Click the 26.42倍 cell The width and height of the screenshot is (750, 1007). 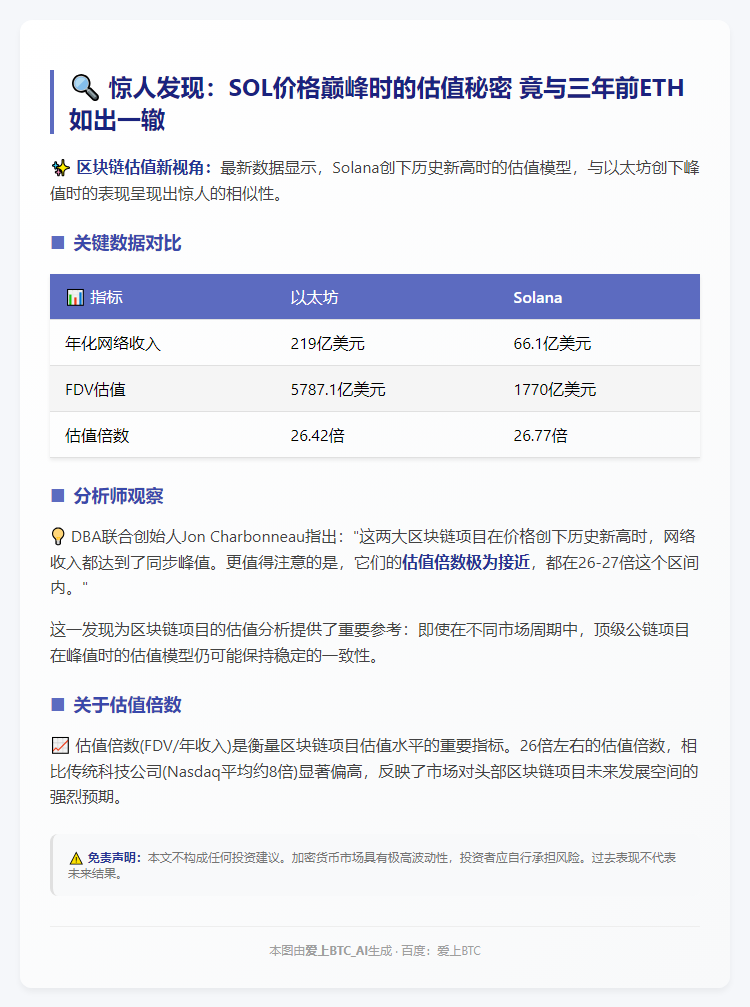tap(317, 435)
